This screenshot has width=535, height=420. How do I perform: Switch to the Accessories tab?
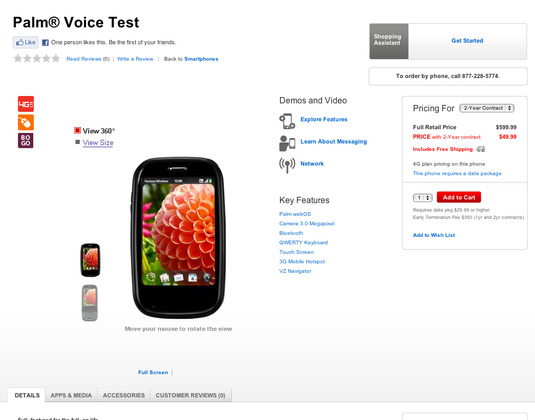[124, 395]
